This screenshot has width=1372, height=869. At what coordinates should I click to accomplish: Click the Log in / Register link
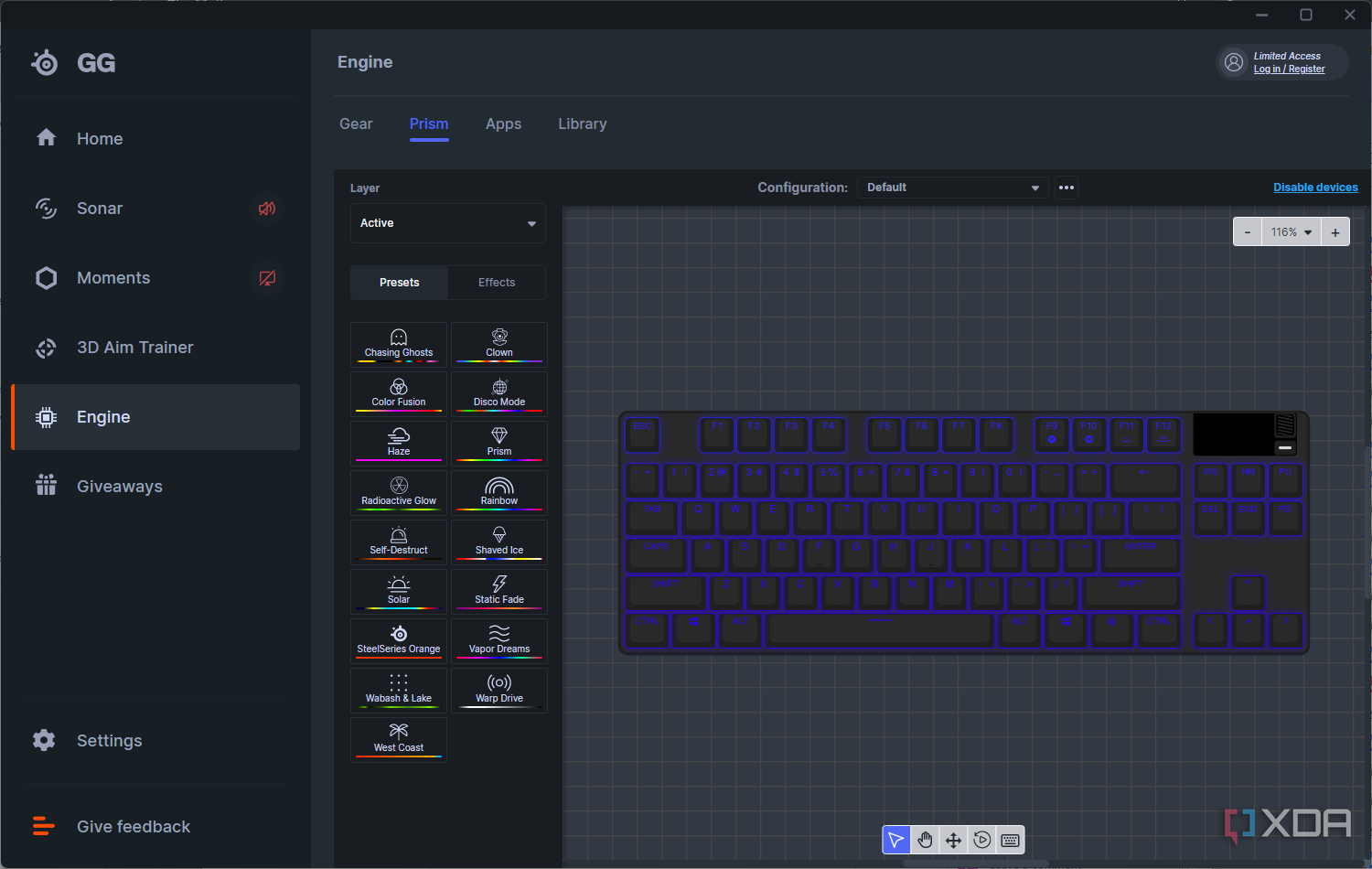point(1289,70)
